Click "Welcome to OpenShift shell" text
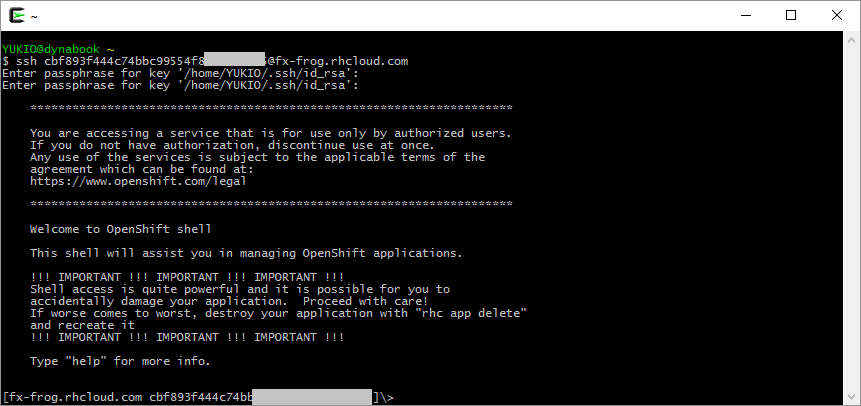This screenshot has width=861, height=406. [120, 229]
